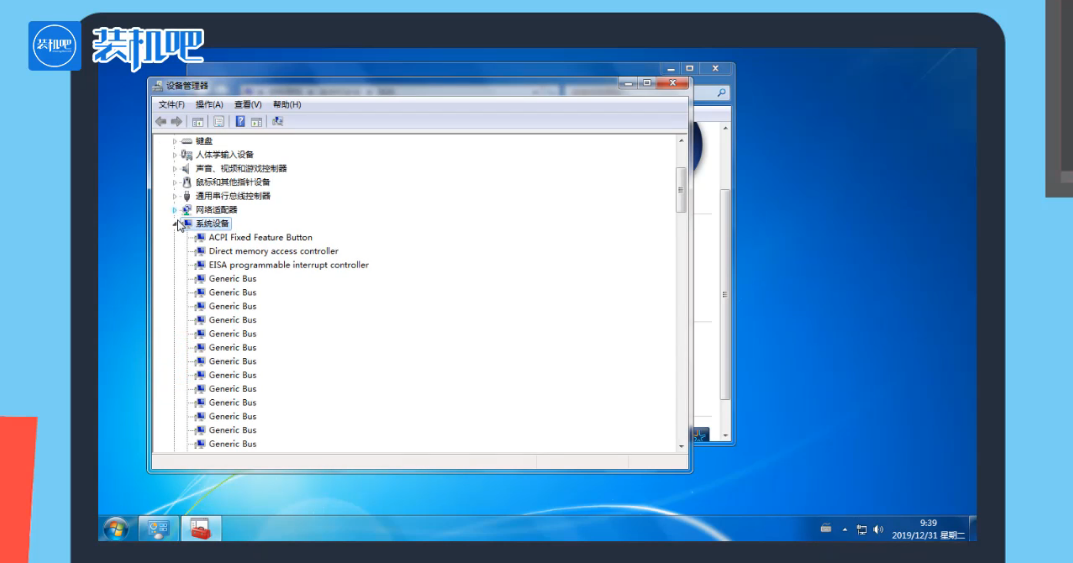Click the Control Panel taskbar button
This screenshot has height=563, width=1073.
pos(159,529)
